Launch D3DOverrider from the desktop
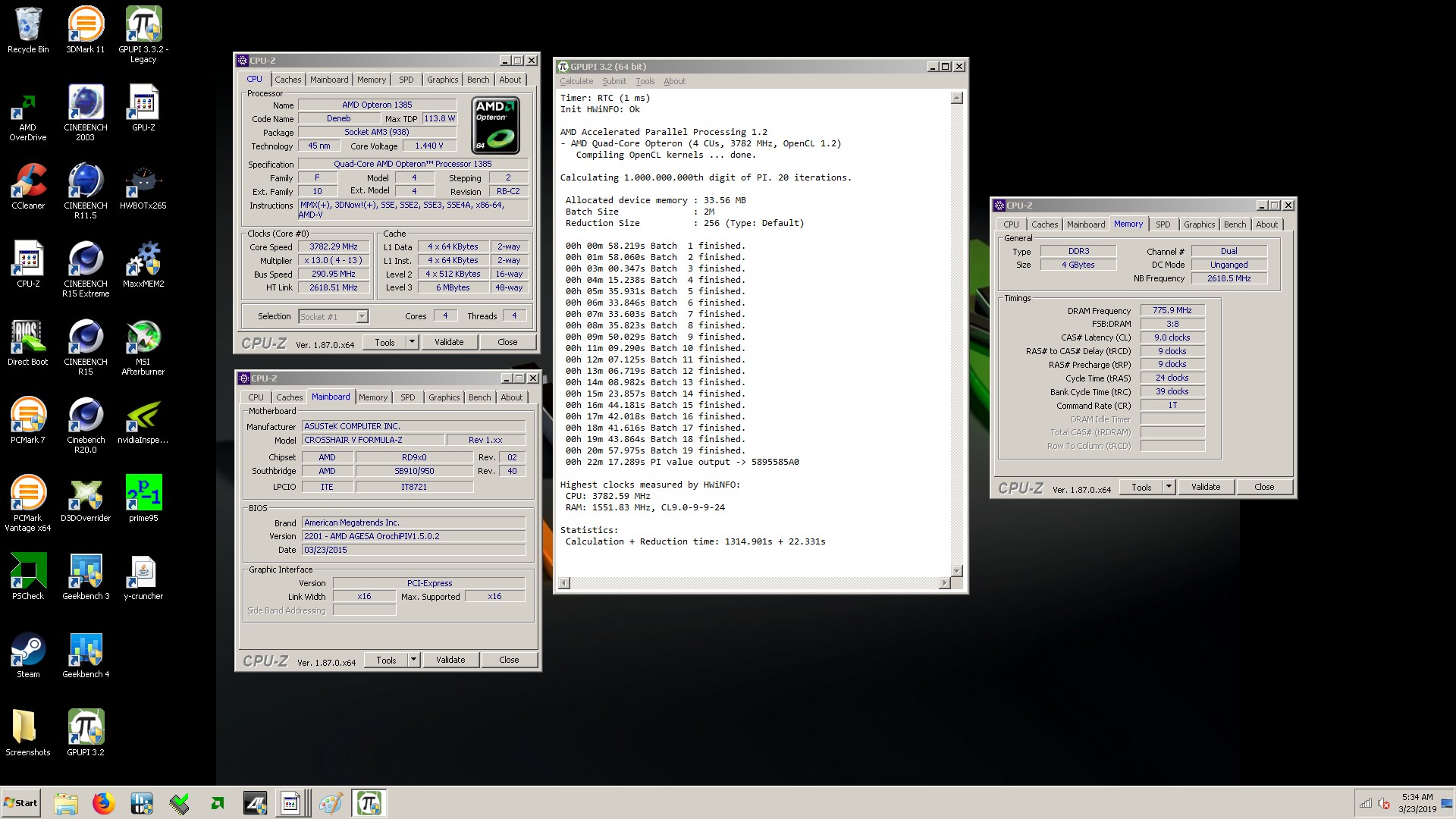The height and width of the screenshot is (819, 1456). [86, 498]
